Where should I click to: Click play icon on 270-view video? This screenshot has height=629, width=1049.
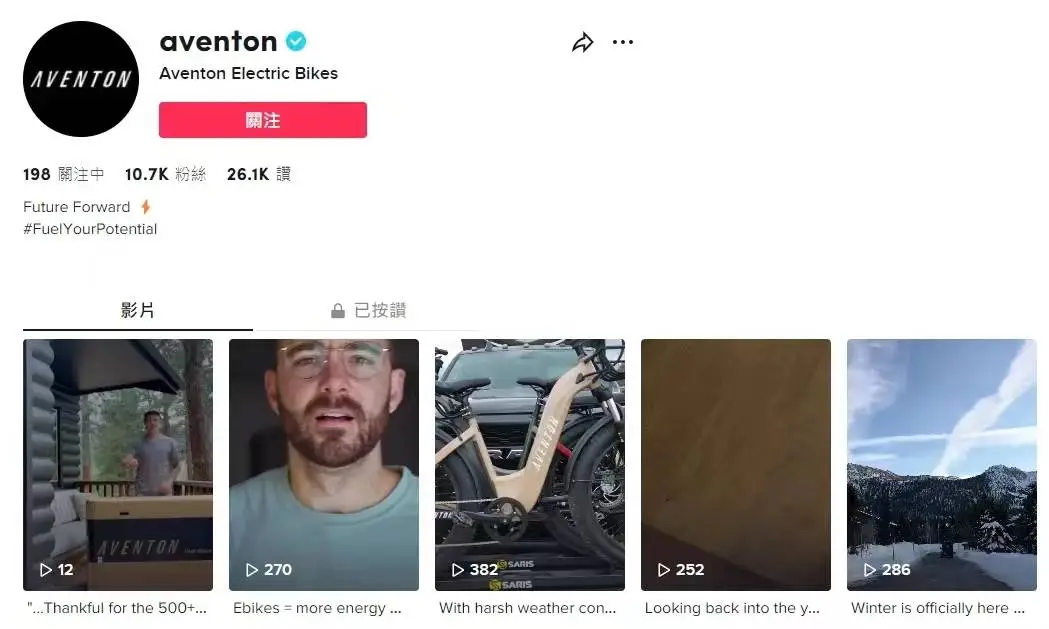(x=252, y=569)
